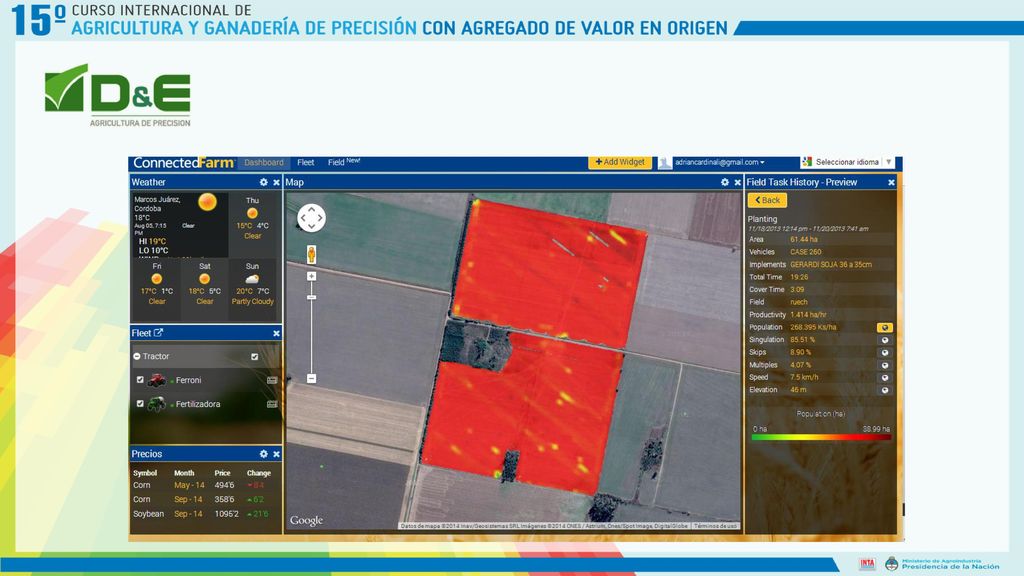The image size is (1024, 576).
Task: Click the '61.44 ha' area value
Action: tap(804, 240)
